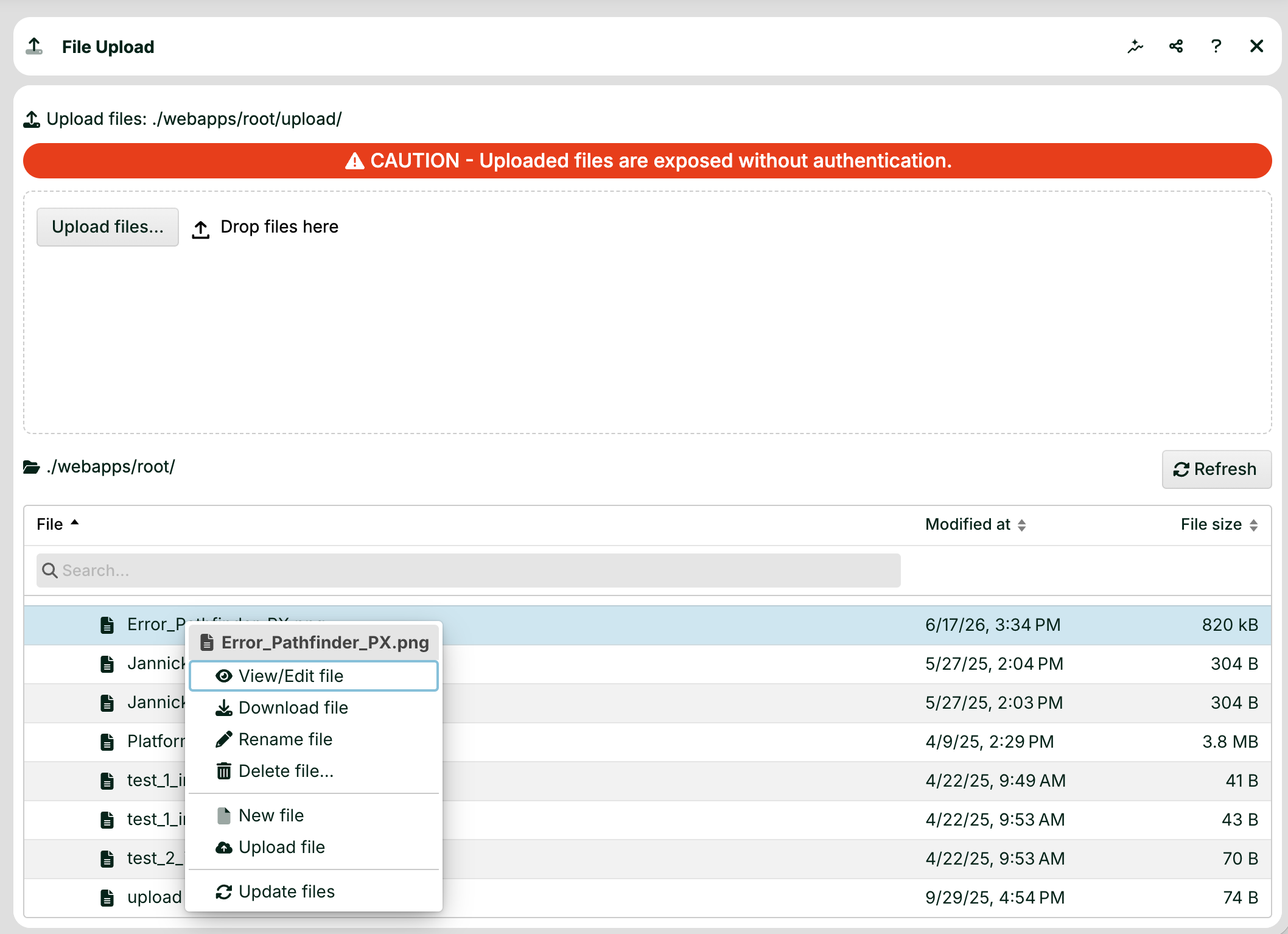Image resolution: width=1288 pixels, height=934 pixels.
Task: Click the 3.8 MB size cell
Action: click(1230, 742)
